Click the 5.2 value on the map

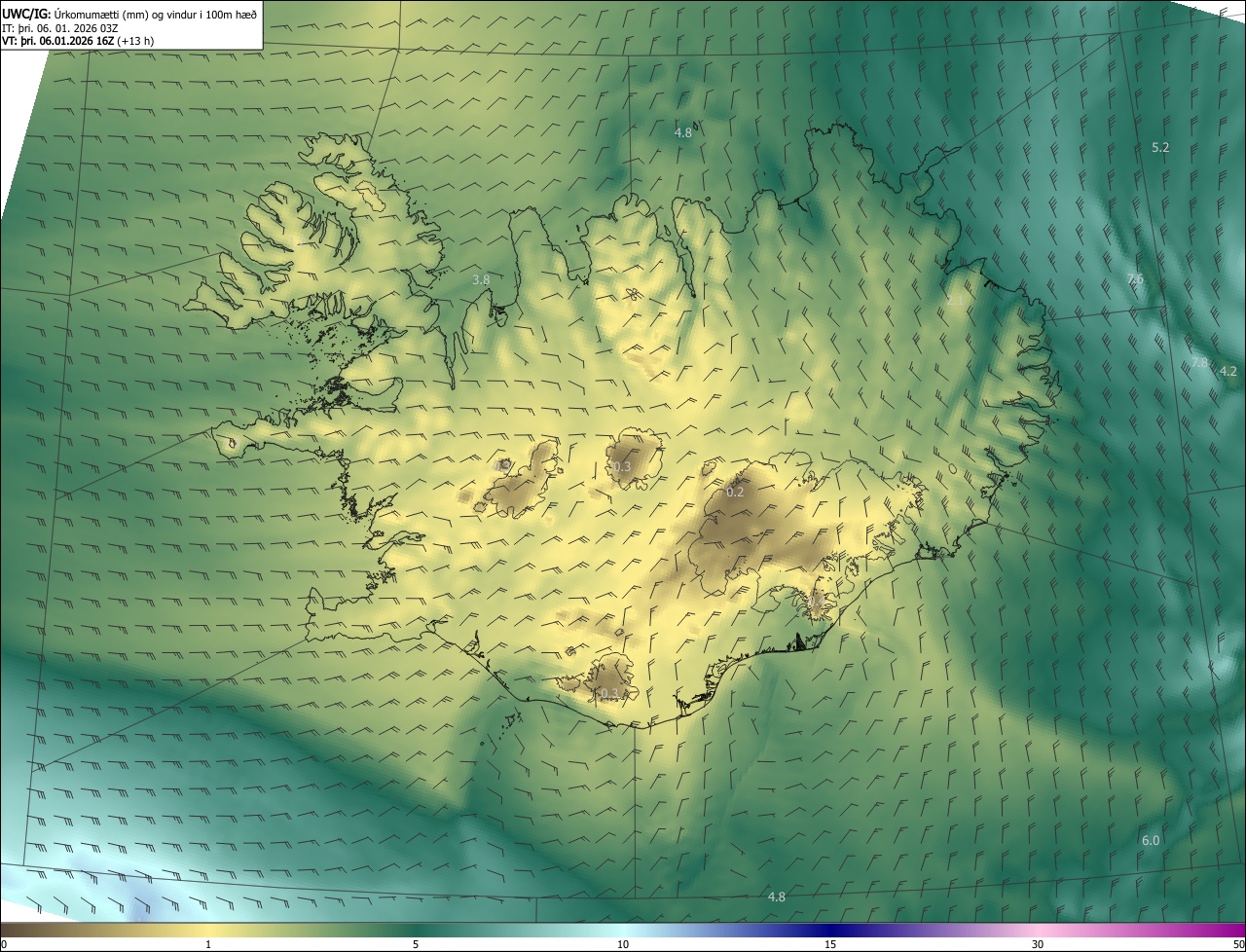1160,148
